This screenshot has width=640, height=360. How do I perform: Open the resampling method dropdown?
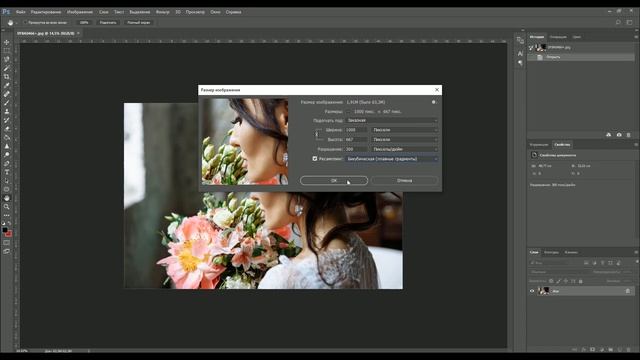[x=392, y=159]
